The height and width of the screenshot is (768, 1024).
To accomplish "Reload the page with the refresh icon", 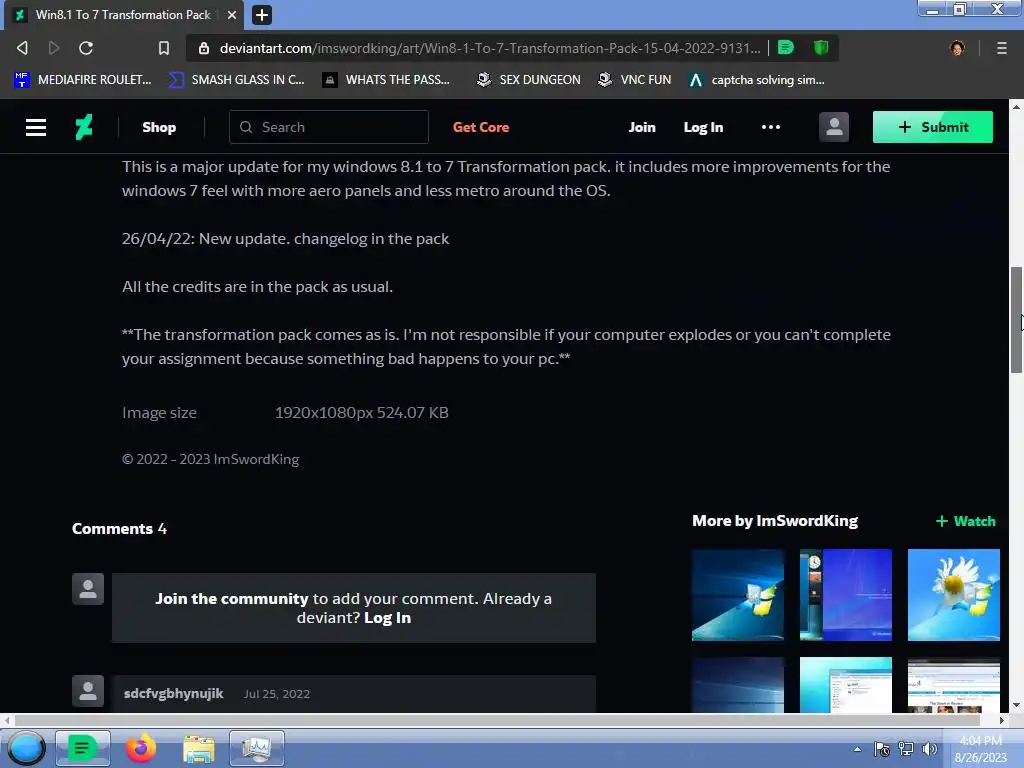I will point(86,48).
